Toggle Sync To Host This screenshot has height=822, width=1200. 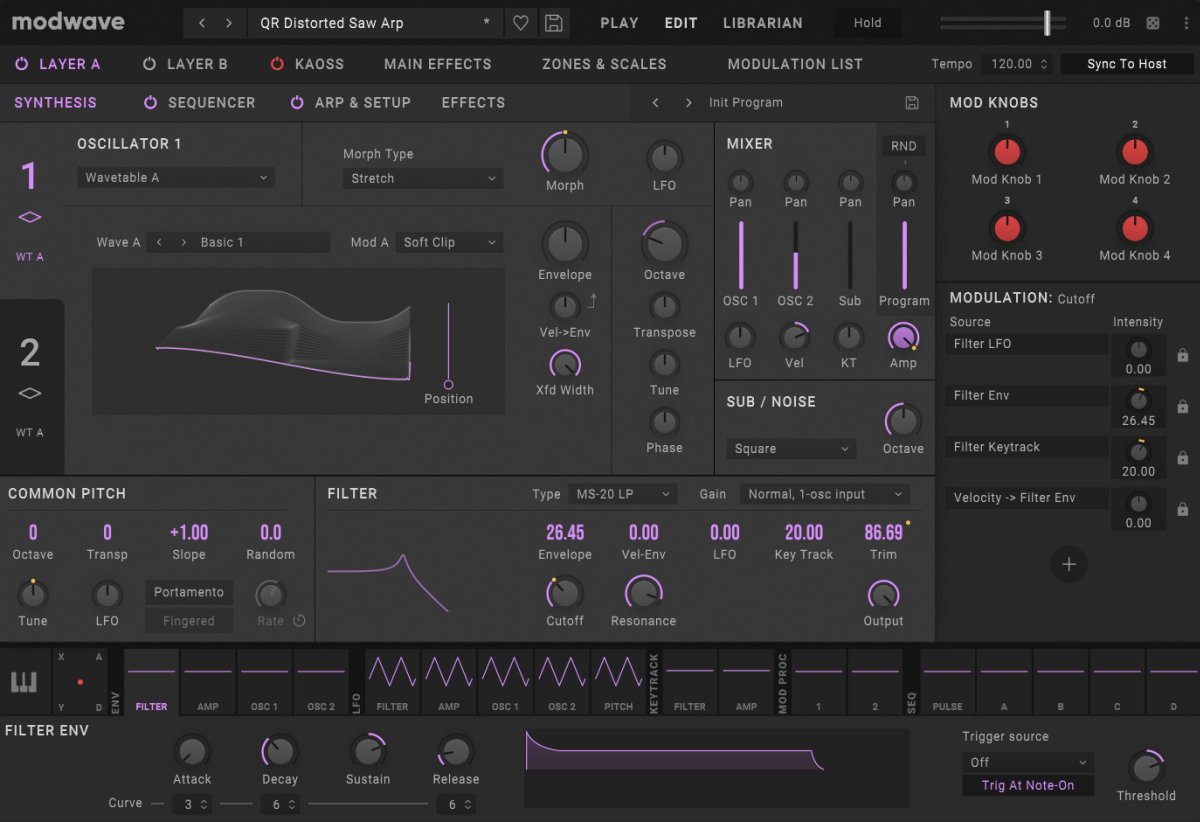1127,64
